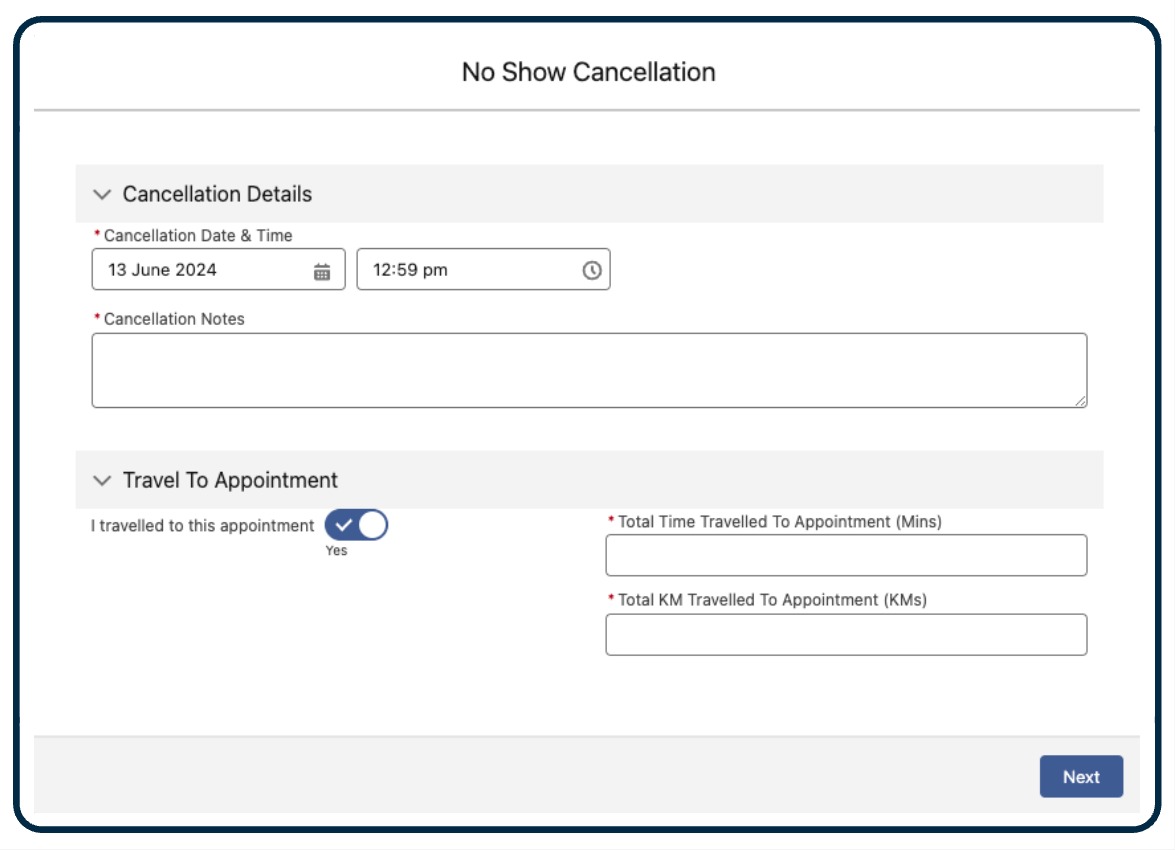Click the resize handle of Cancellation Notes
Screen dimensions: 1175x850
tap(1081, 401)
